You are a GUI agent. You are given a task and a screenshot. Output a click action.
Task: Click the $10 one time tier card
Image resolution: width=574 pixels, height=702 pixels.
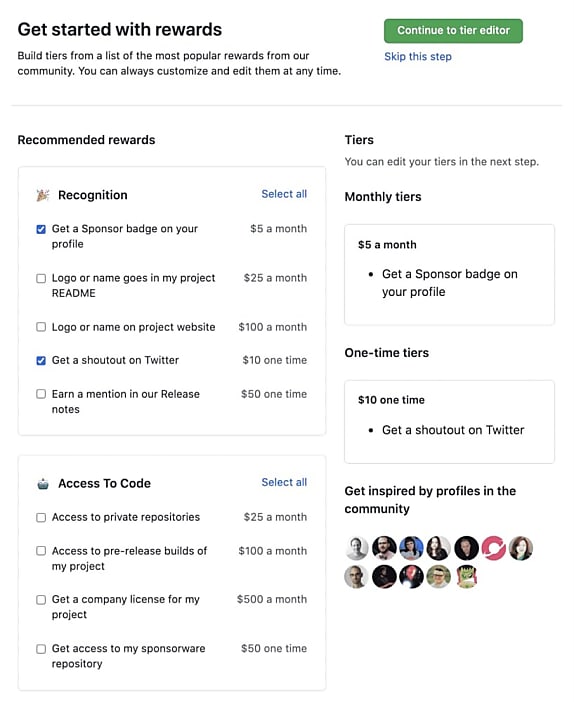[450, 422]
